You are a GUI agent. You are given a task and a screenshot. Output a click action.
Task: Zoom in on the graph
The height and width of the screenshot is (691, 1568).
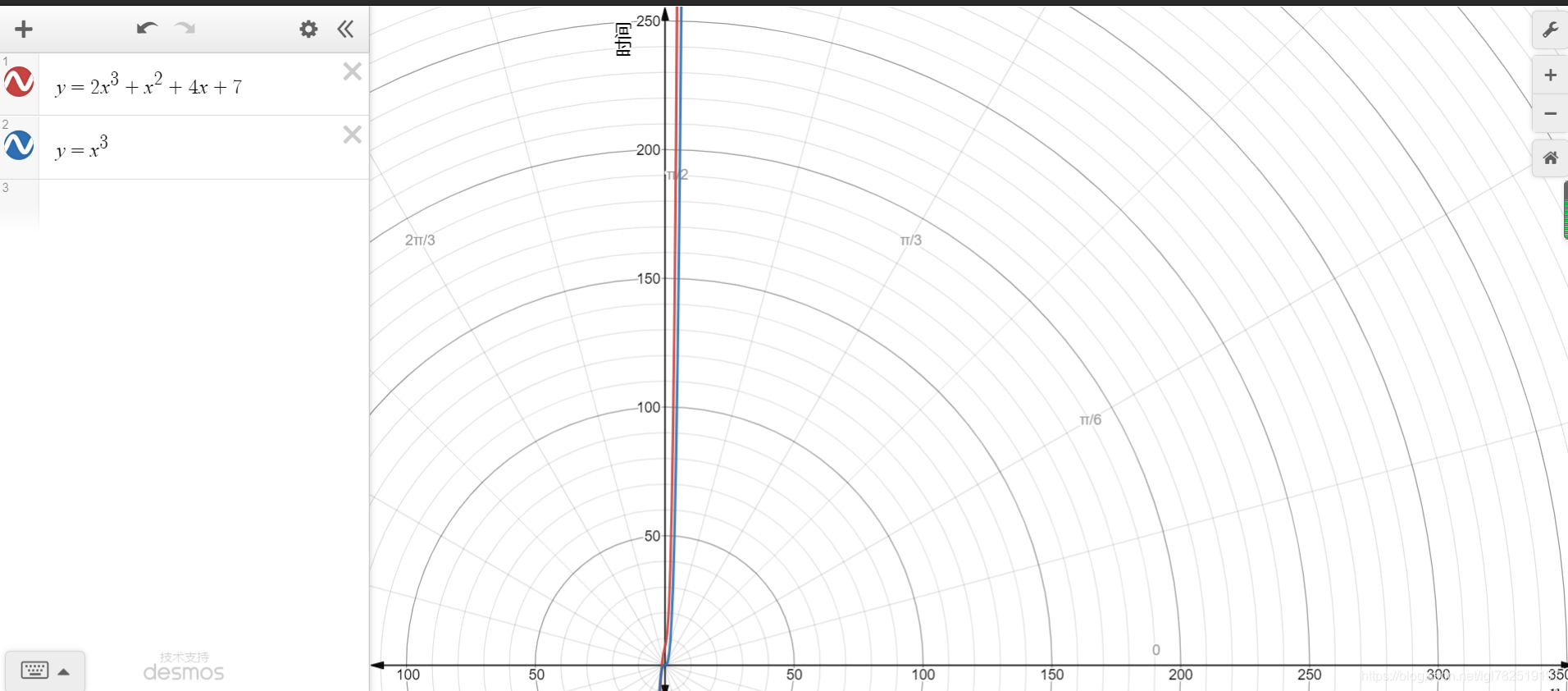coord(1550,76)
